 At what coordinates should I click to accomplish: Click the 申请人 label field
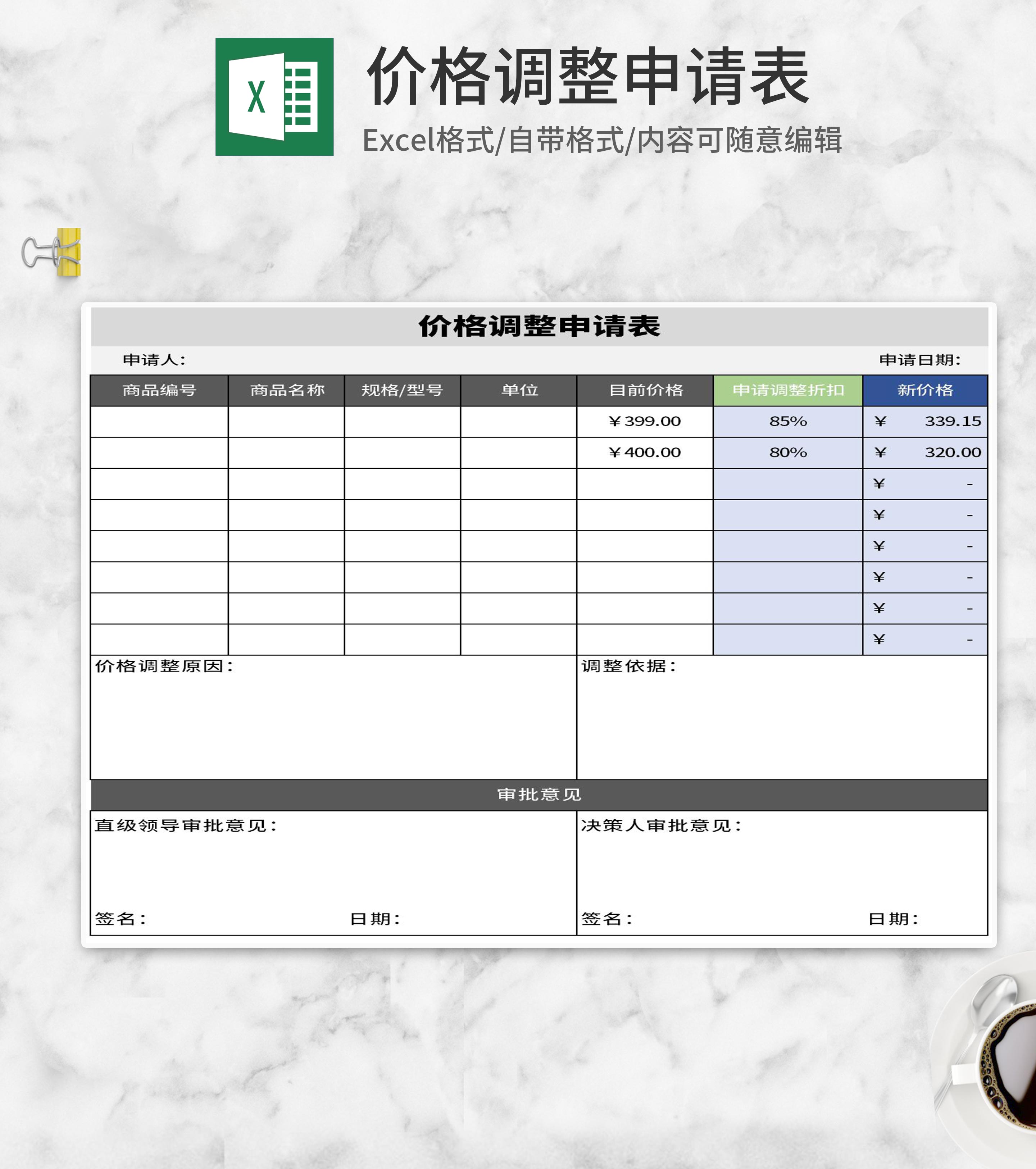154,360
